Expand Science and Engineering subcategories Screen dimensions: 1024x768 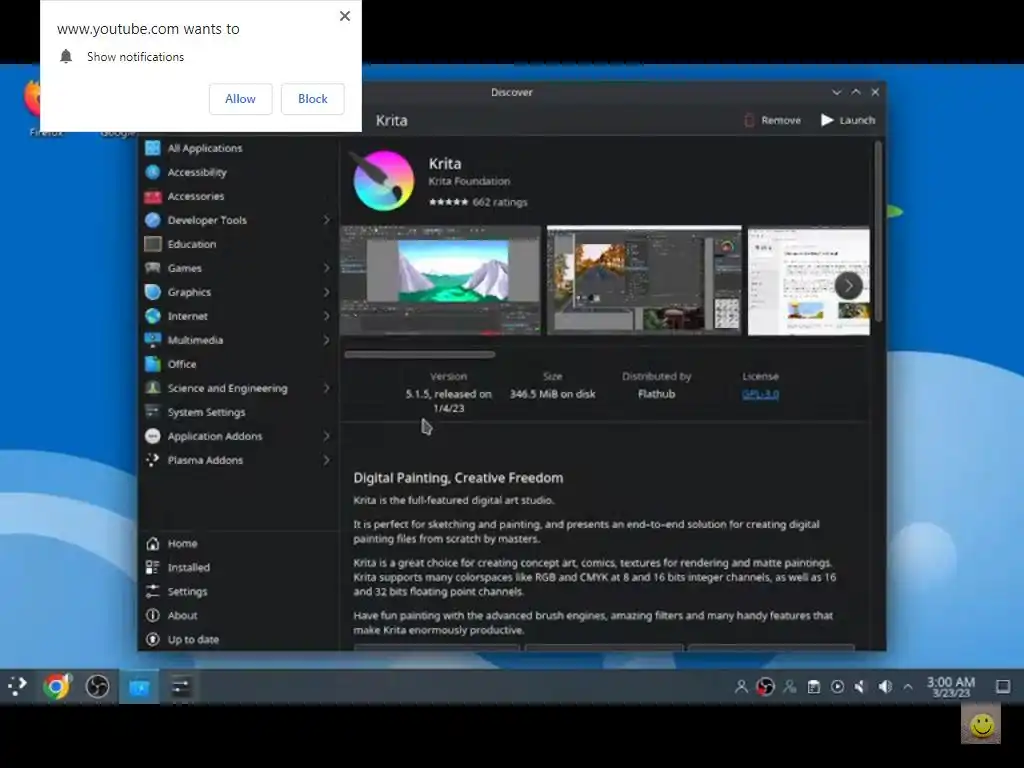pyautogui.click(x=327, y=388)
